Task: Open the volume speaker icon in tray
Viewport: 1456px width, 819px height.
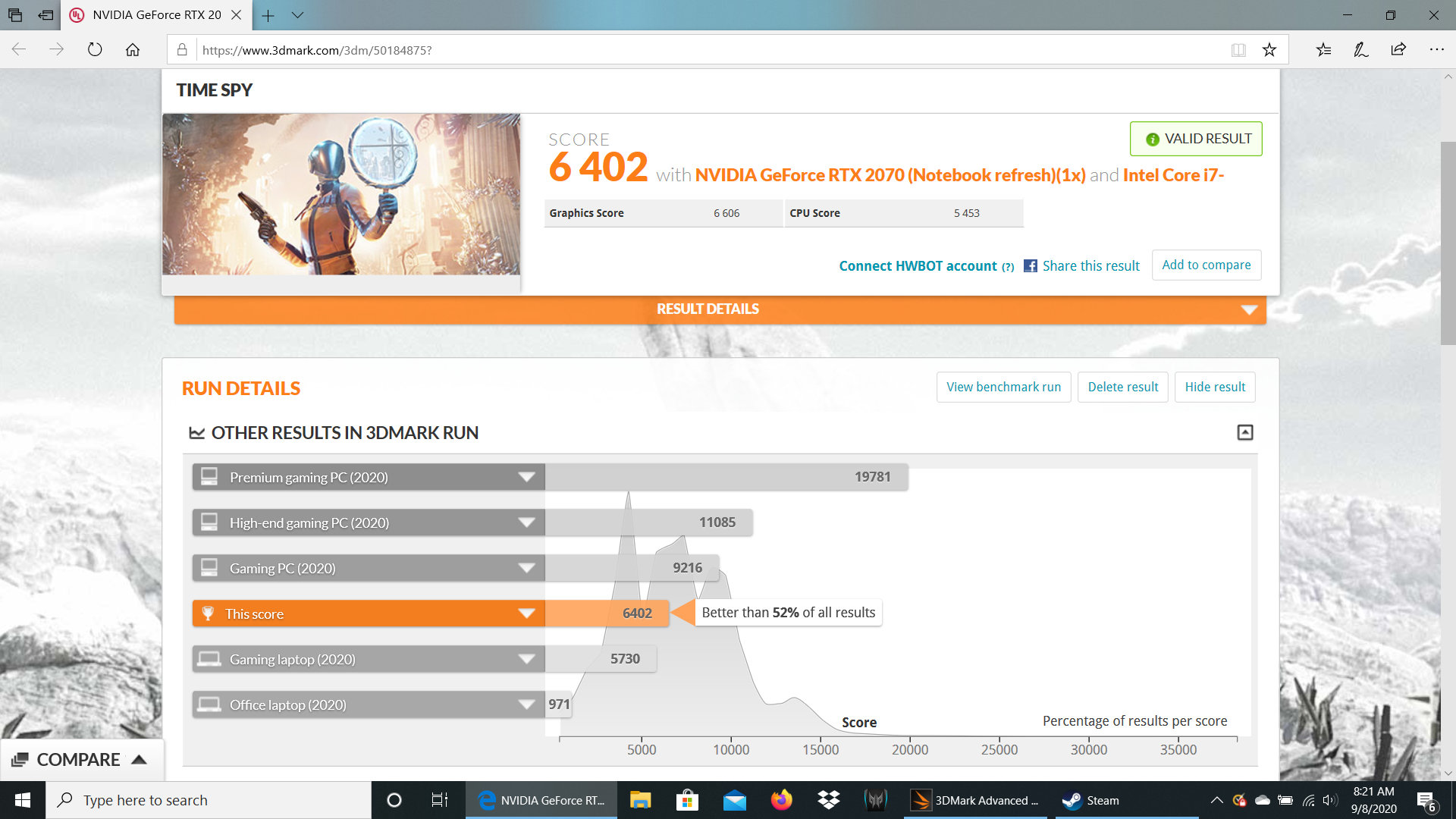Action: click(x=1330, y=800)
